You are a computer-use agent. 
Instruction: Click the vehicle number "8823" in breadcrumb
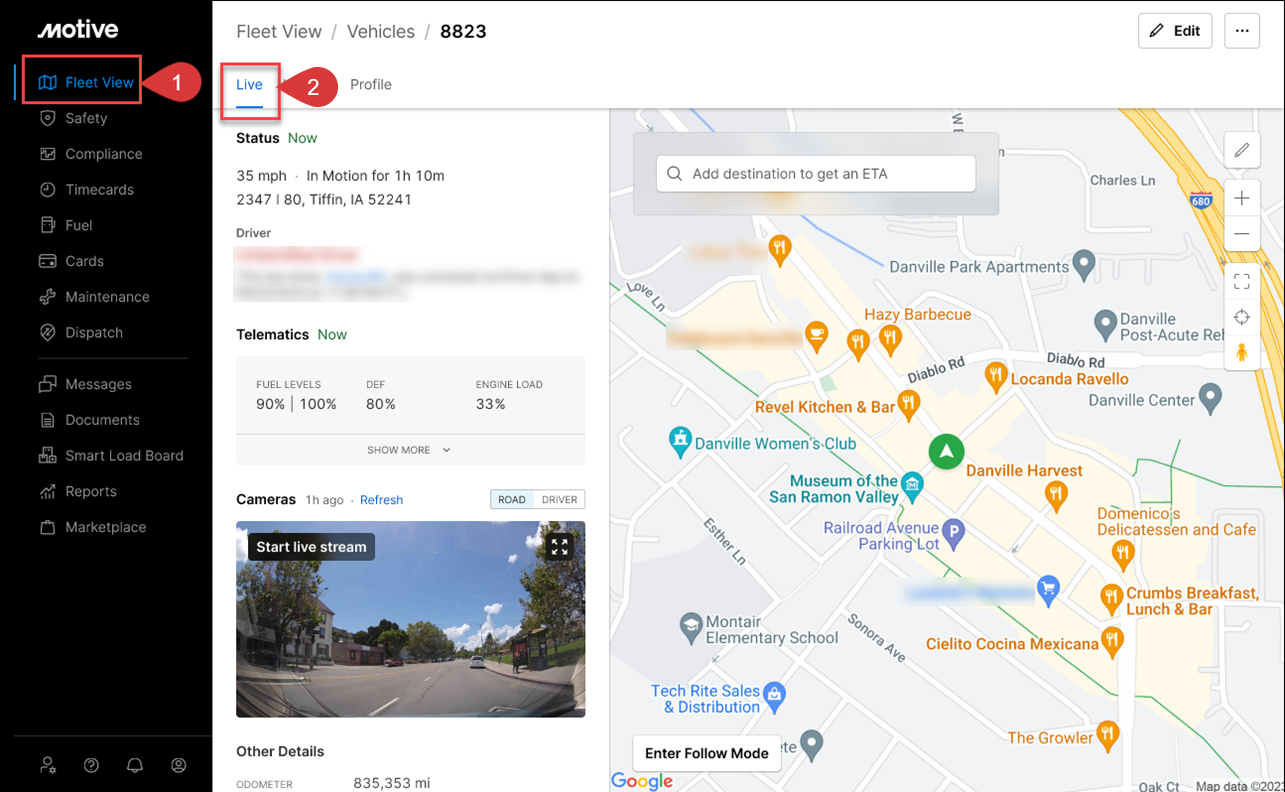[x=463, y=31]
